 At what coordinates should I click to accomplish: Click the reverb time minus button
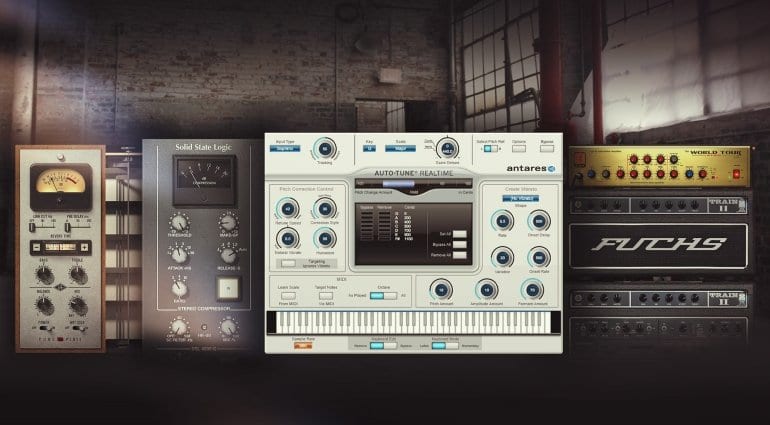(x=37, y=248)
